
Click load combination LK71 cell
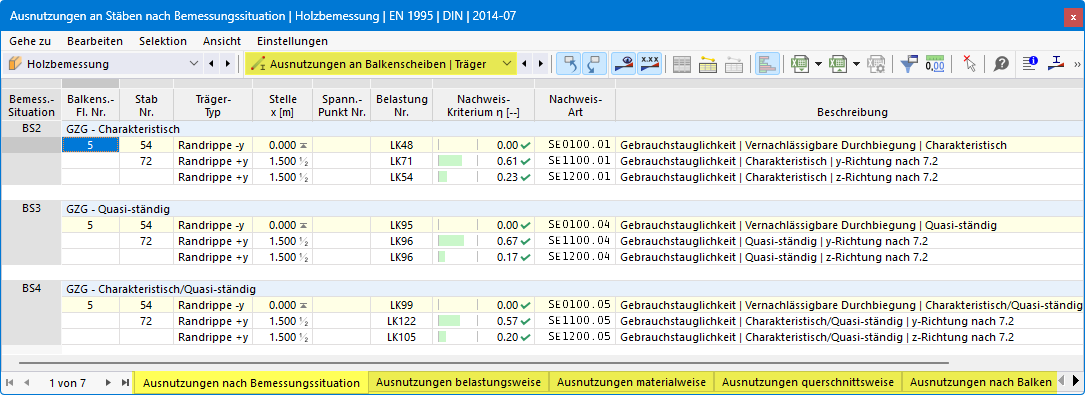(401, 161)
